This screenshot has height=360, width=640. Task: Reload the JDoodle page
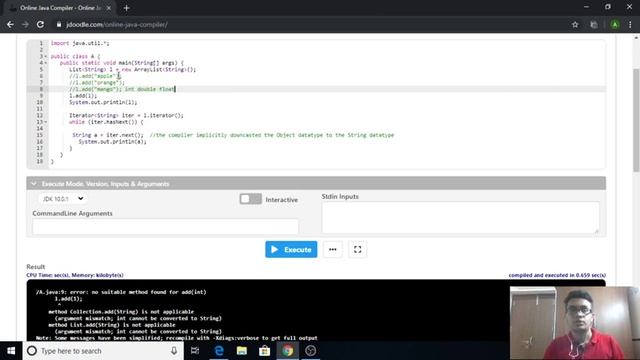[40, 24]
